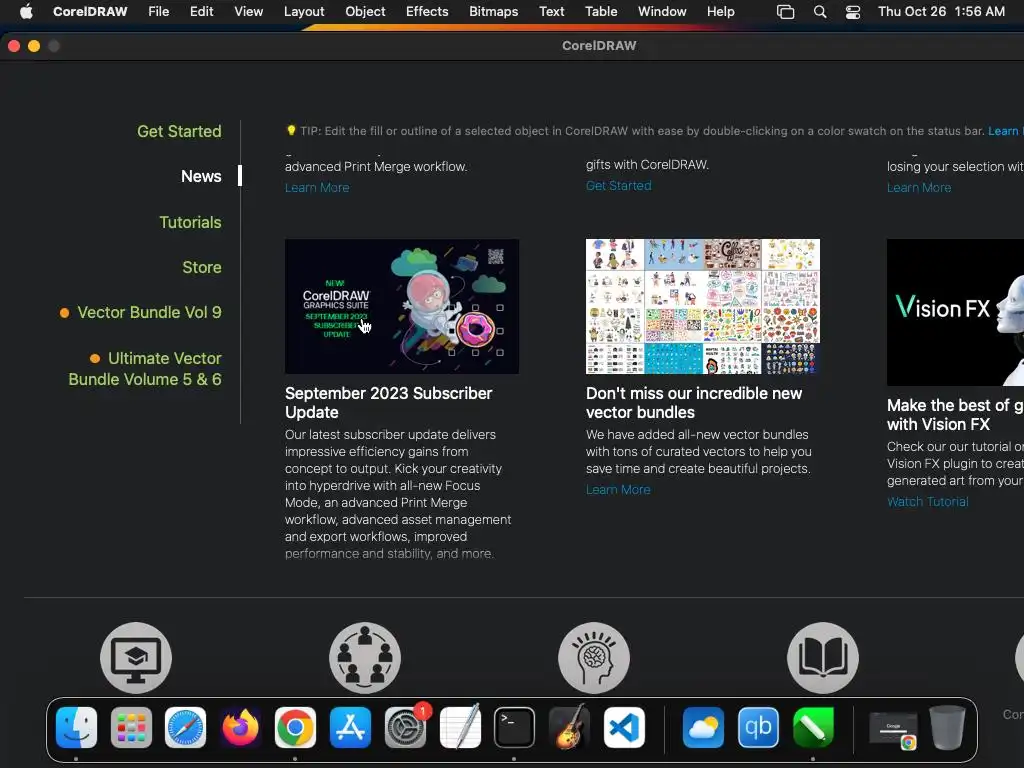
Task: Open the Layout menu
Action: [x=304, y=12]
